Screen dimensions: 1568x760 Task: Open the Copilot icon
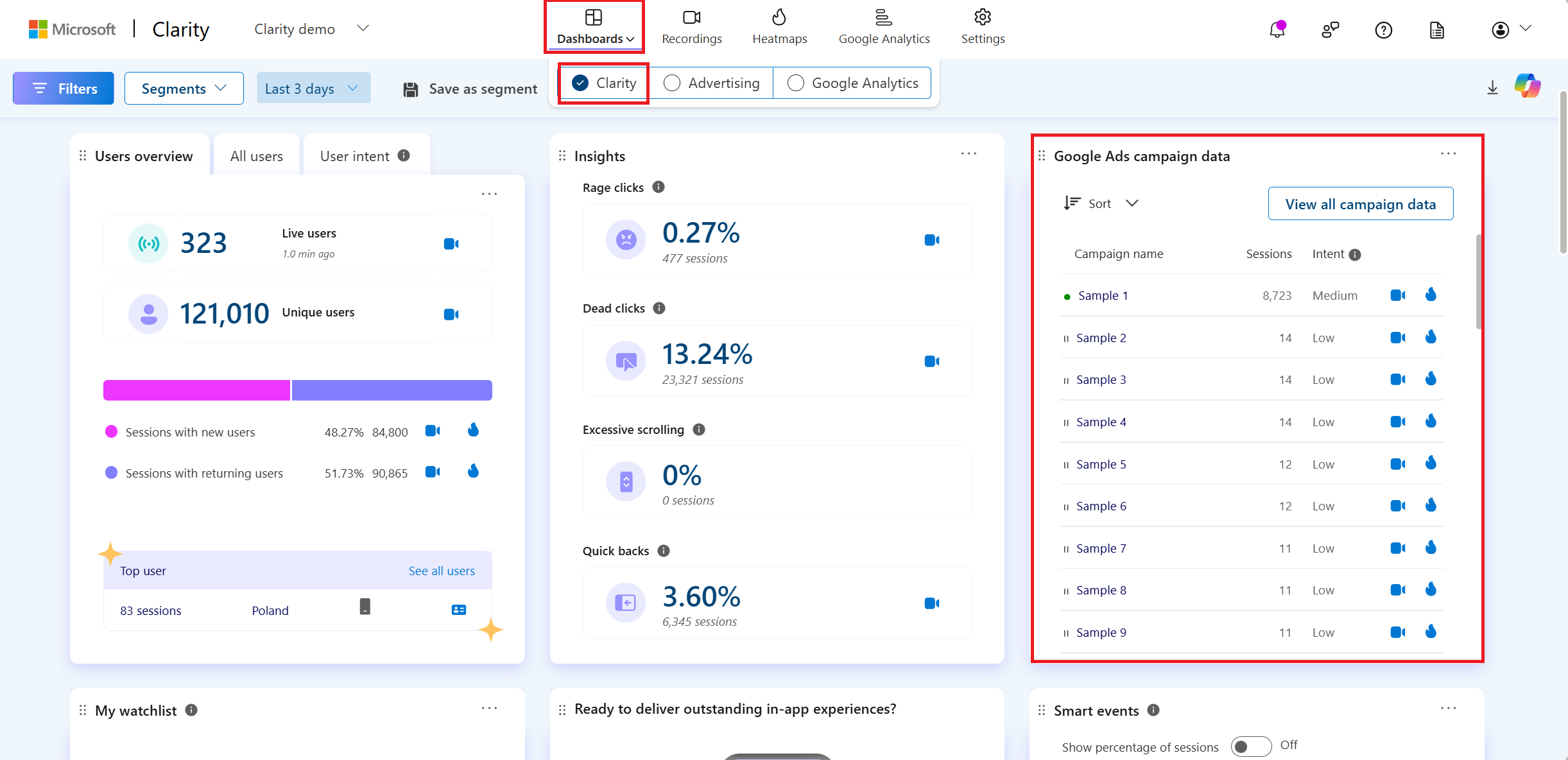click(x=1528, y=85)
